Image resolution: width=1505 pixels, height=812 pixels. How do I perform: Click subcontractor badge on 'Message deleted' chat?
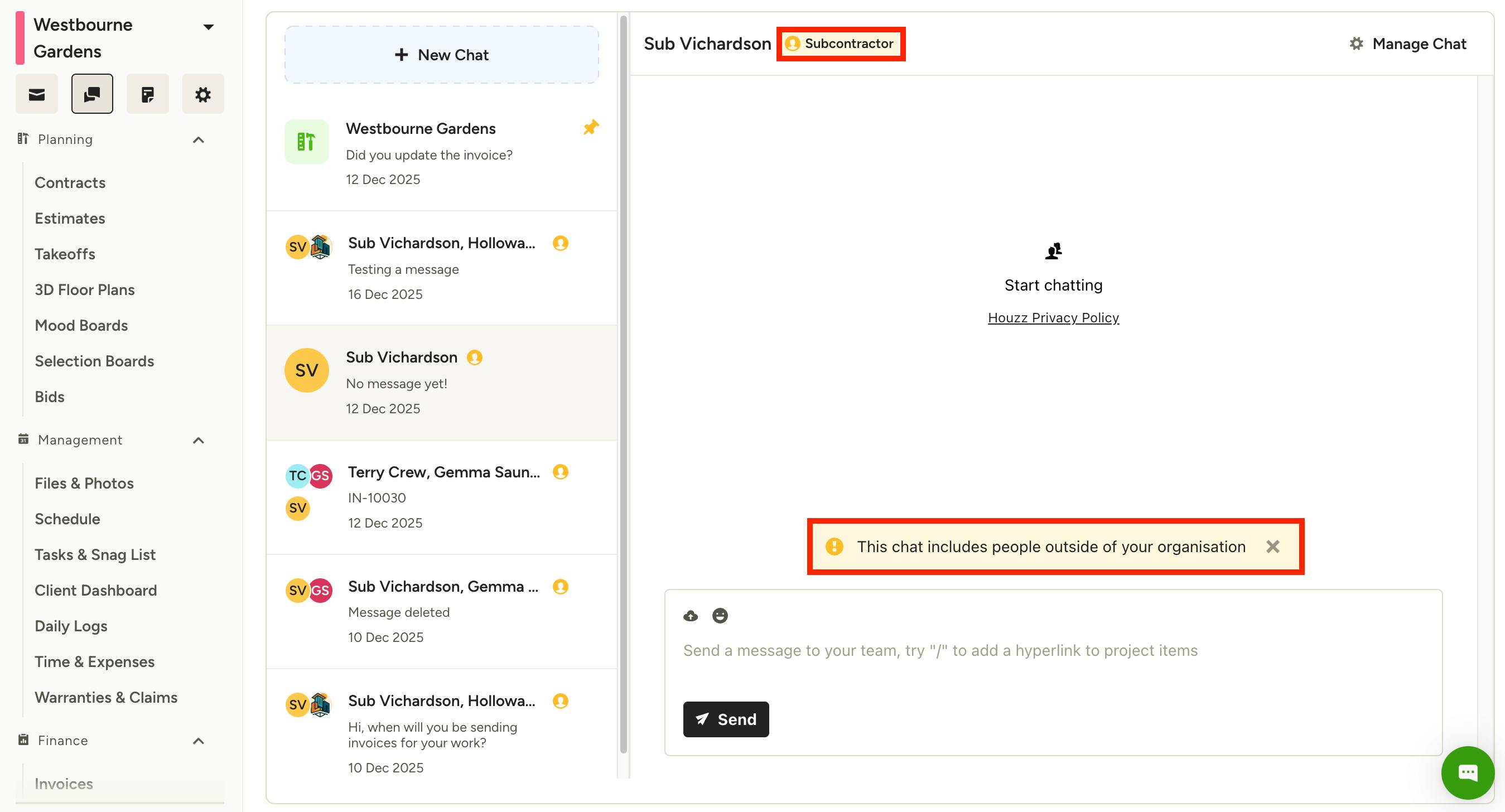click(x=560, y=587)
